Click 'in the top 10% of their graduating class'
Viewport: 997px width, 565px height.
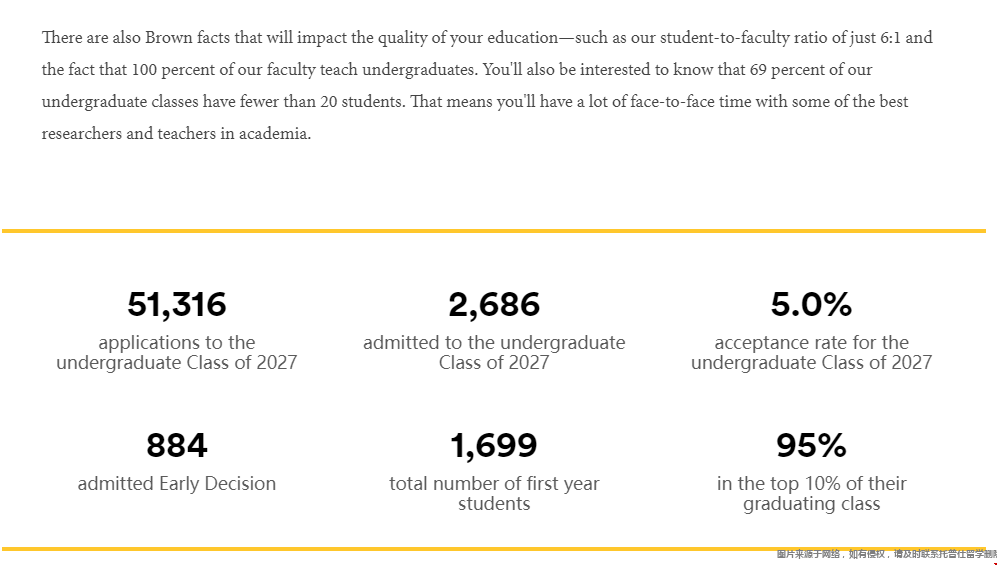tap(811, 493)
